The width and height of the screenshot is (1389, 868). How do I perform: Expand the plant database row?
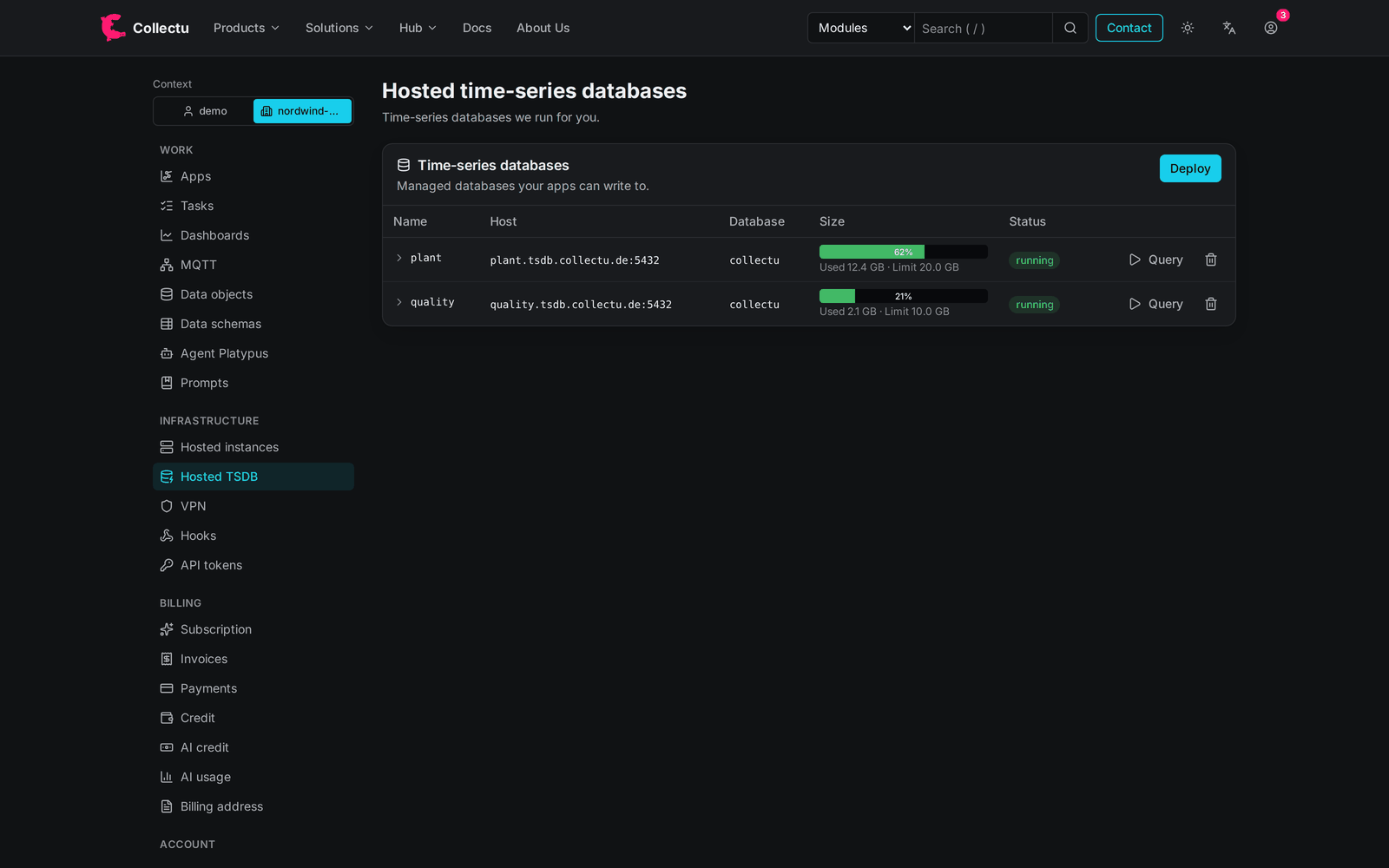pyautogui.click(x=399, y=258)
